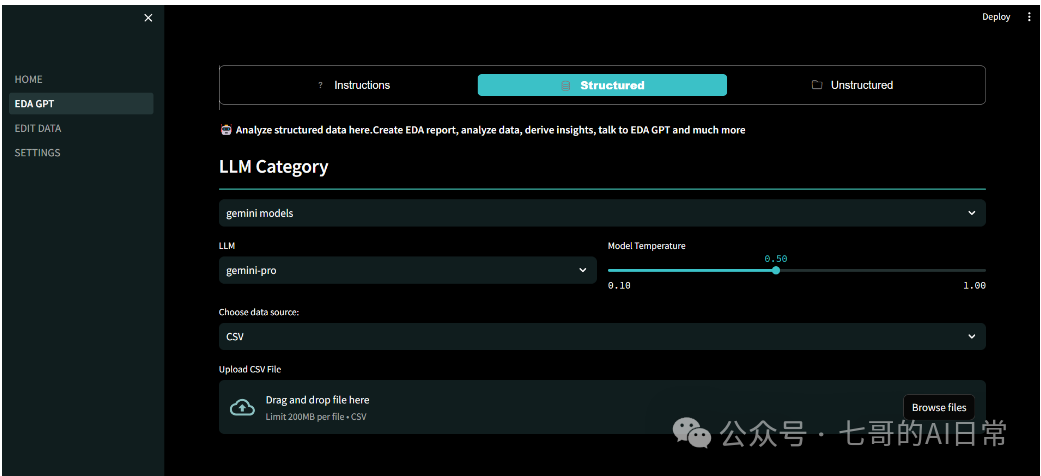
Task: Click the Browse files button
Action: click(x=939, y=408)
